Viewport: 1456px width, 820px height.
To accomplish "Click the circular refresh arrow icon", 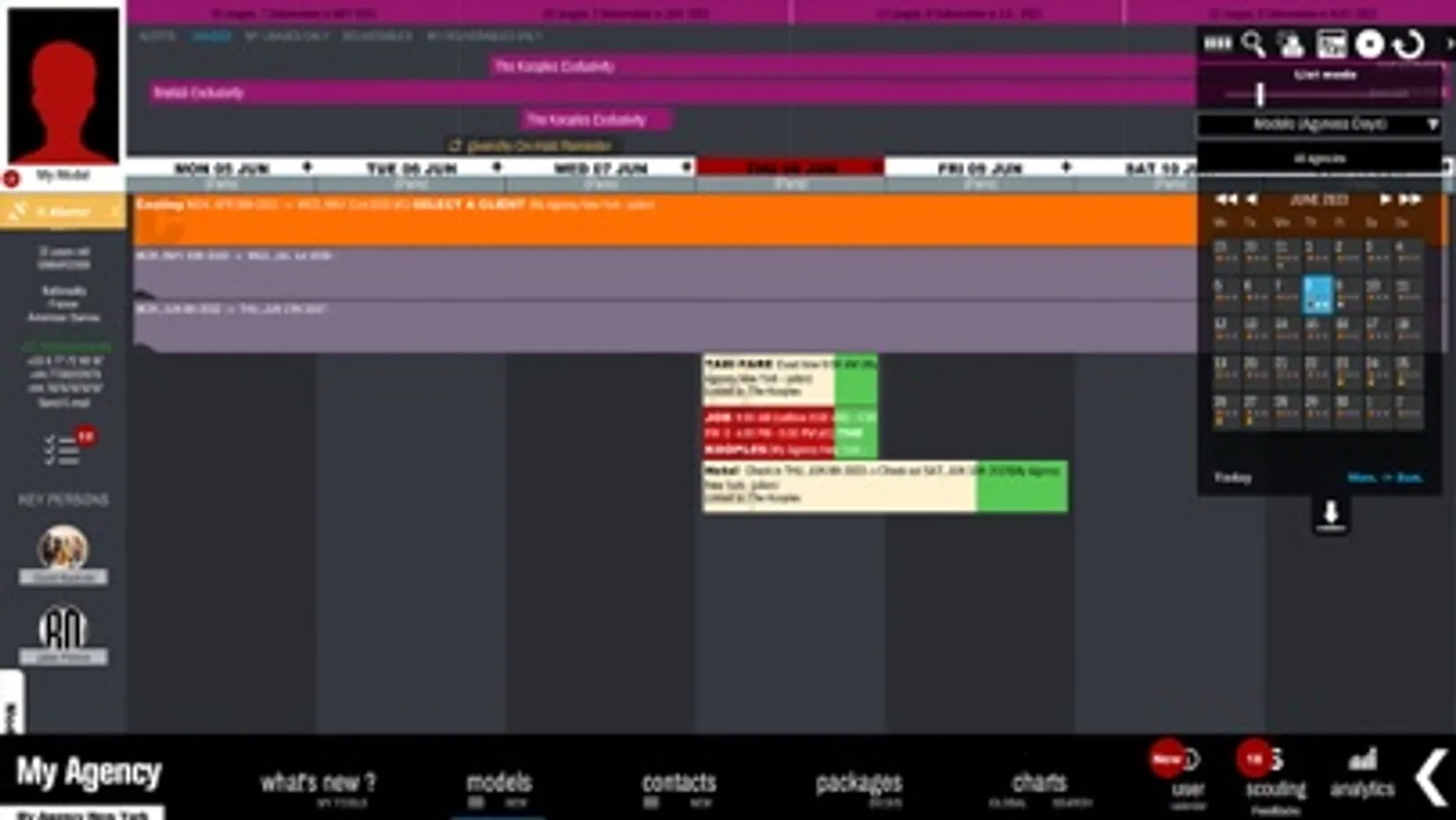I will (x=1410, y=44).
